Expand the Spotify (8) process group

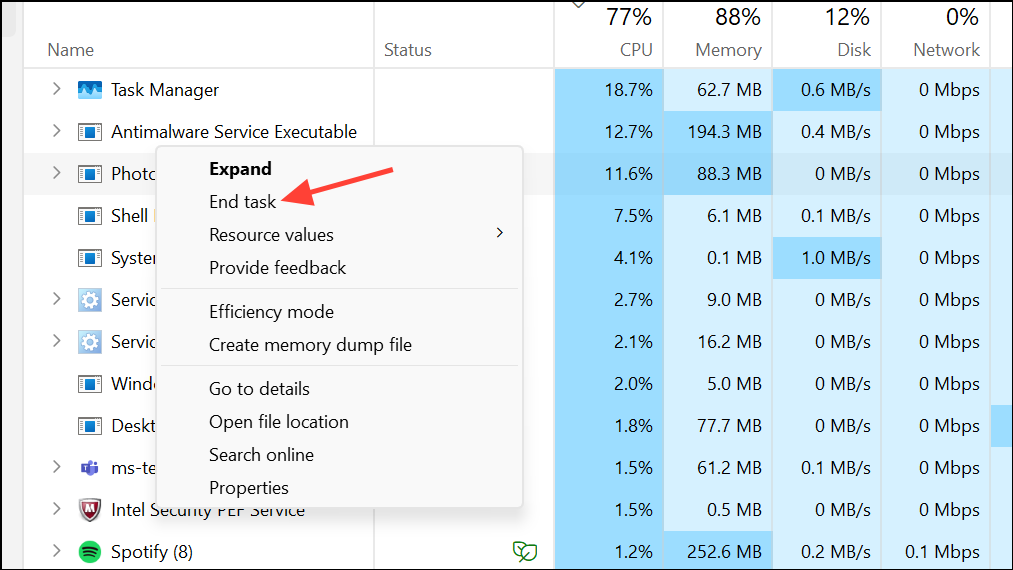coord(57,551)
